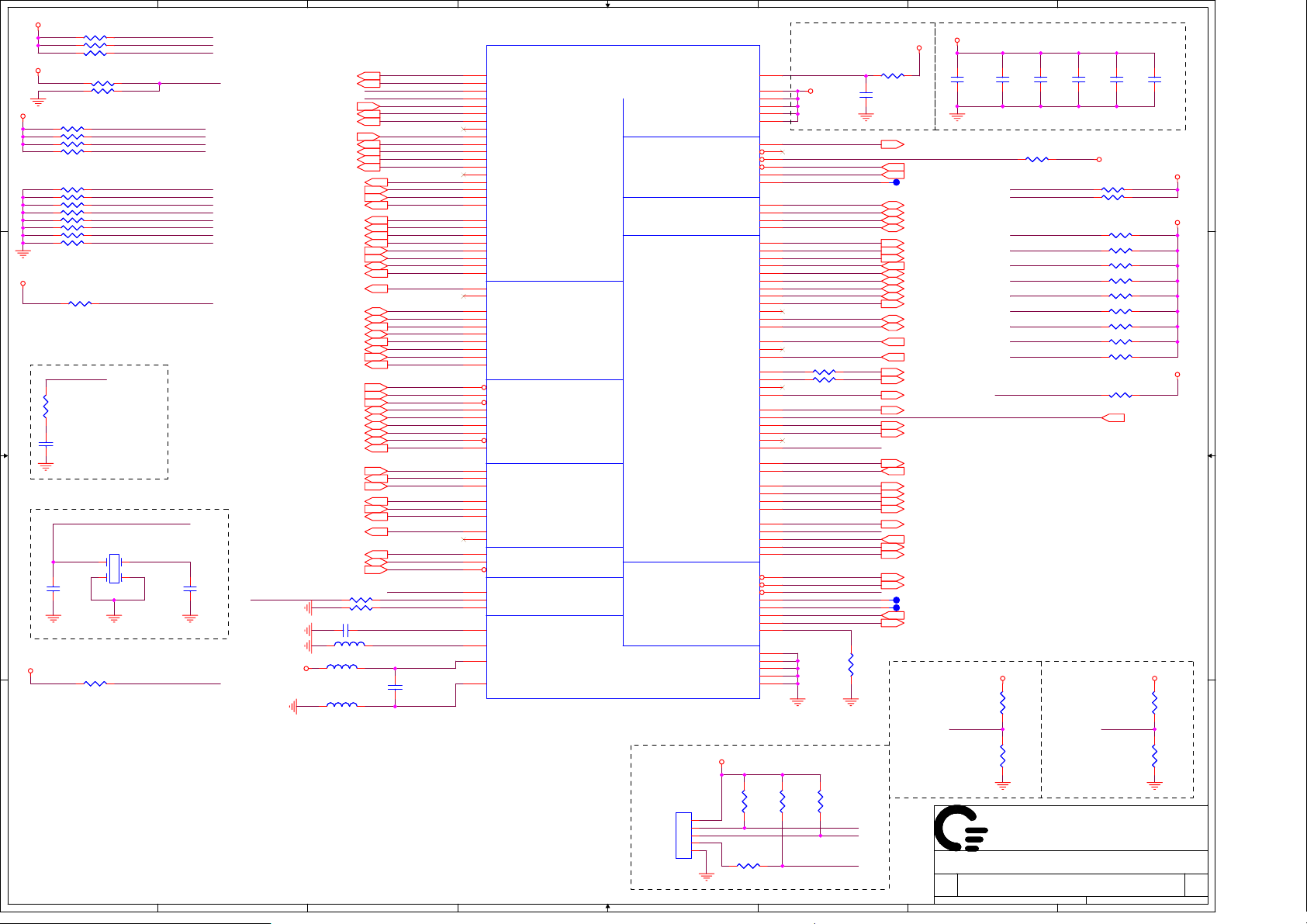1307x924 pixels.
Task: Select the horizontal resistor in the bottom connector box
Action: tap(749, 866)
